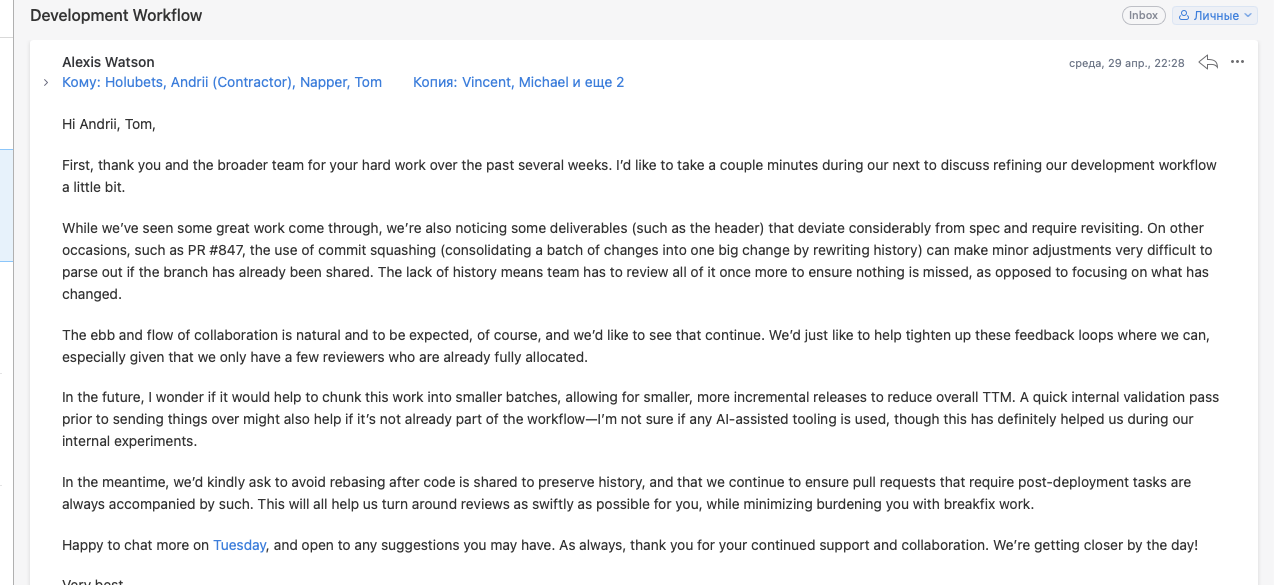Viewport: 1274px width, 585px height.
Task: Click the reply arrow icon
Action: pyautogui.click(x=1208, y=62)
